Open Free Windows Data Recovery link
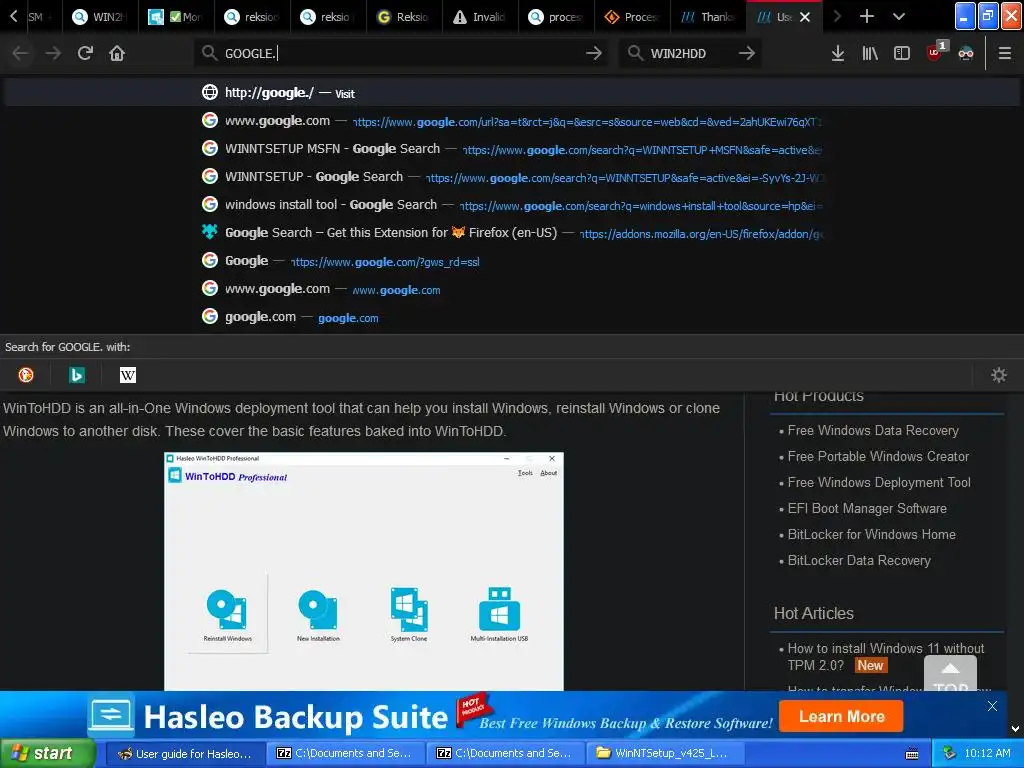1024x768 pixels. pyautogui.click(x=872, y=430)
